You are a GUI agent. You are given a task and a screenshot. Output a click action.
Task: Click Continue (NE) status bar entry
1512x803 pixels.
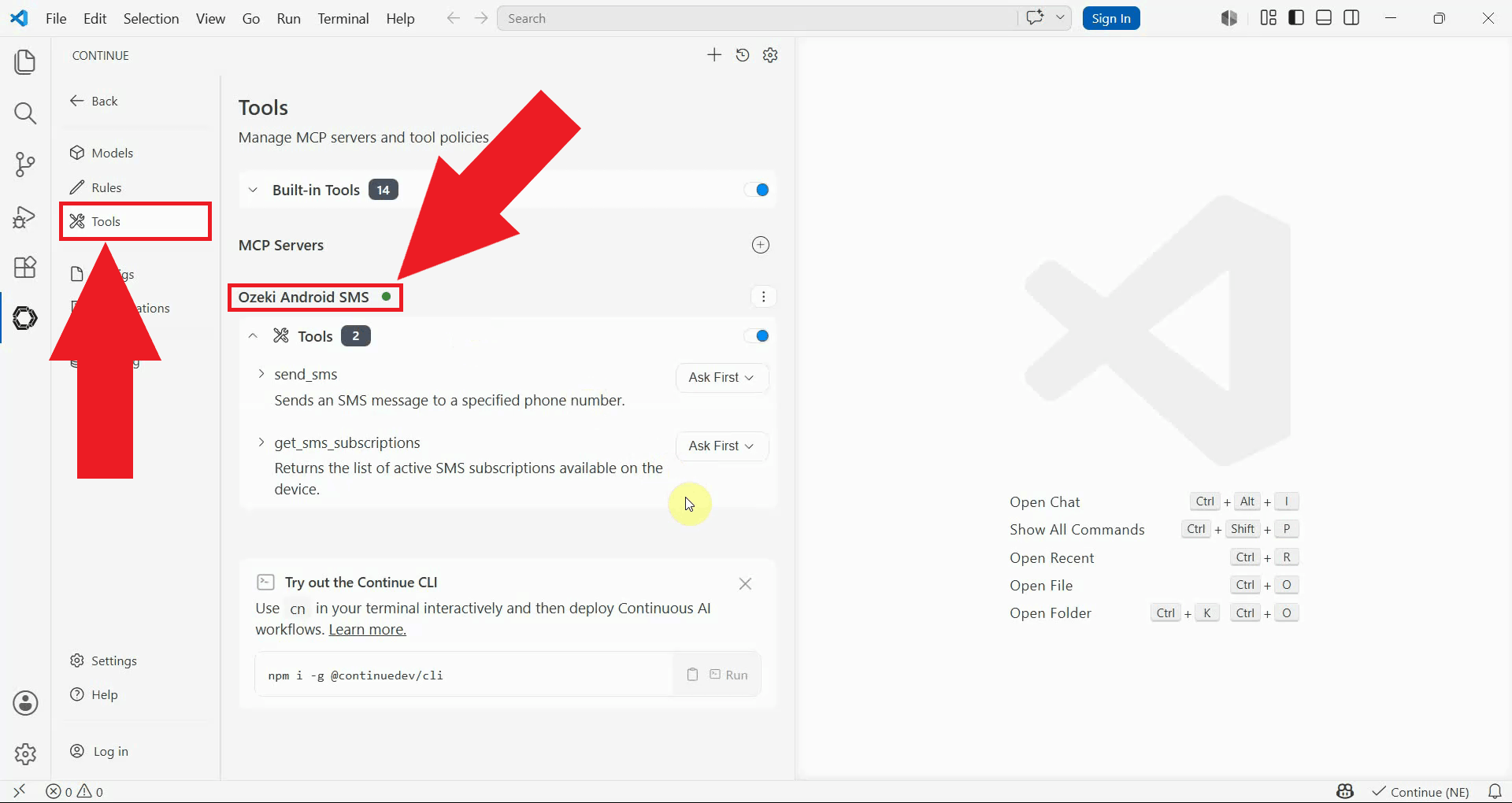1421,791
